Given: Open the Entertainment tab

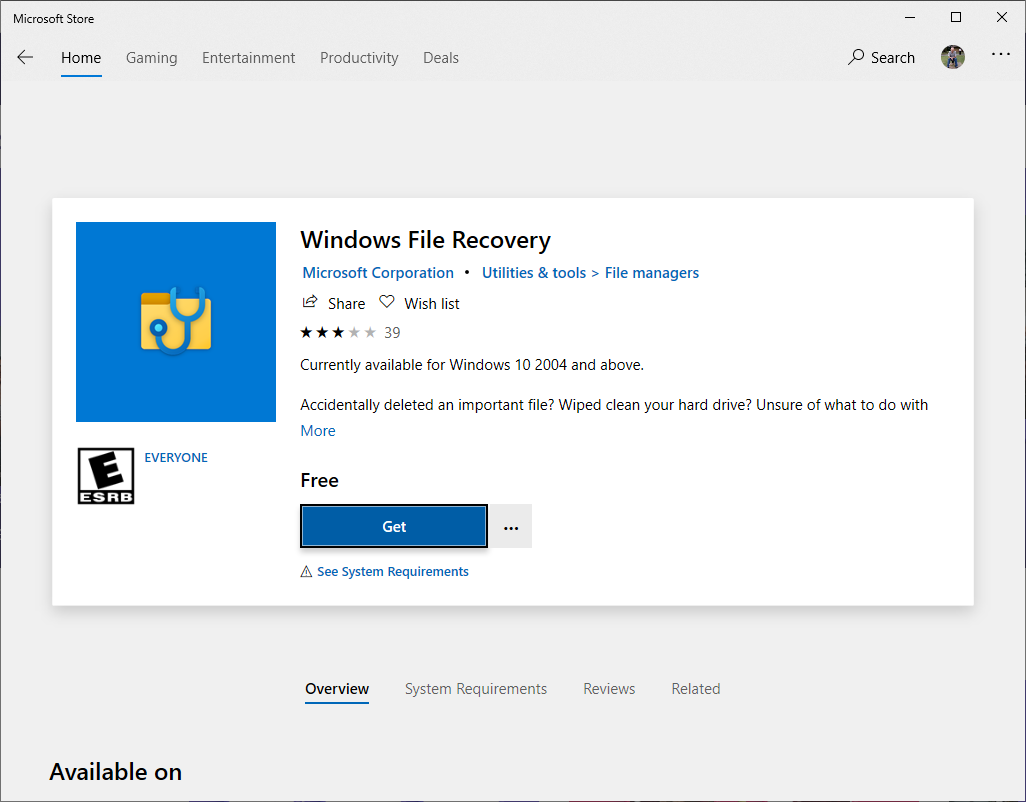Looking at the screenshot, I should pyautogui.click(x=249, y=58).
